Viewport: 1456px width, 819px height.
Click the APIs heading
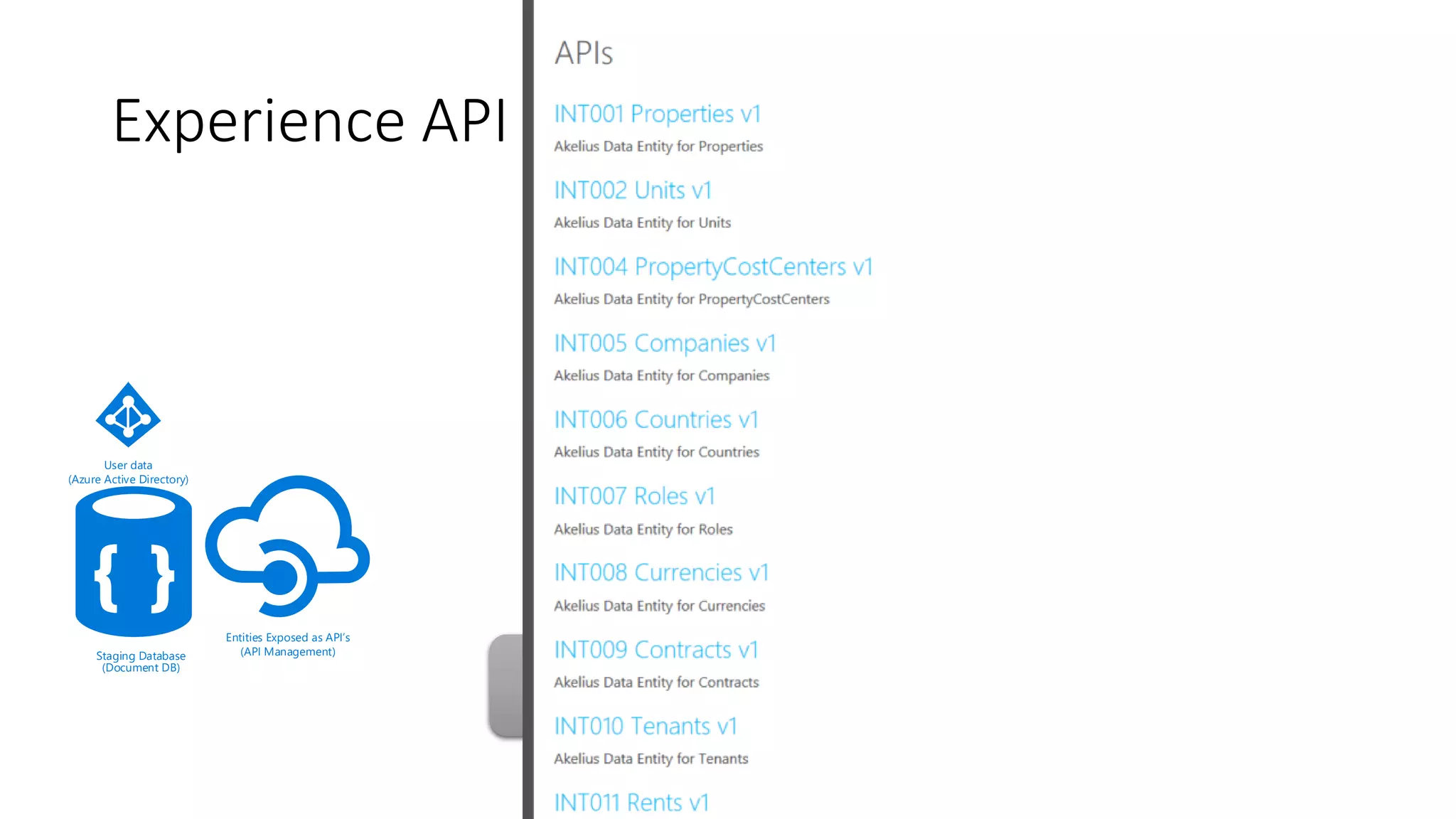click(x=584, y=53)
